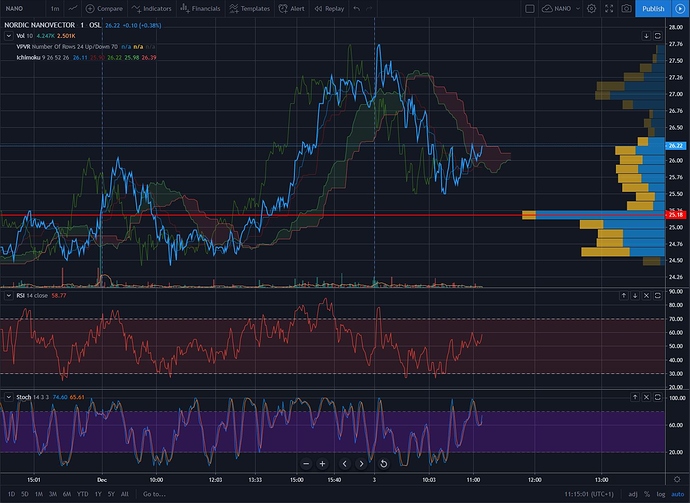Click the blue 26.22 current price label
This screenshot has width=690, height=503.
[x=676, y=145]
